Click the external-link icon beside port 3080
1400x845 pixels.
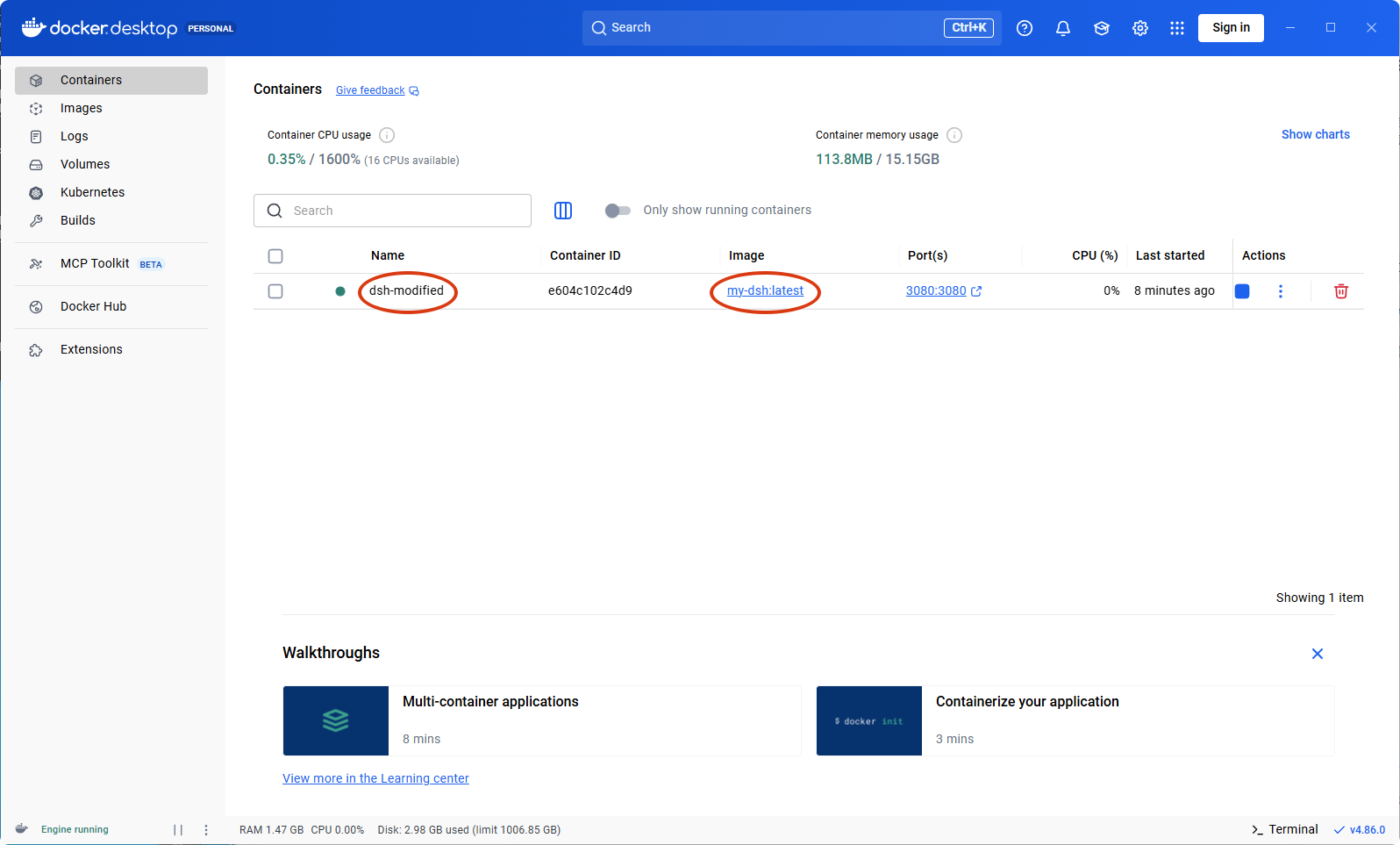point(976,291)
